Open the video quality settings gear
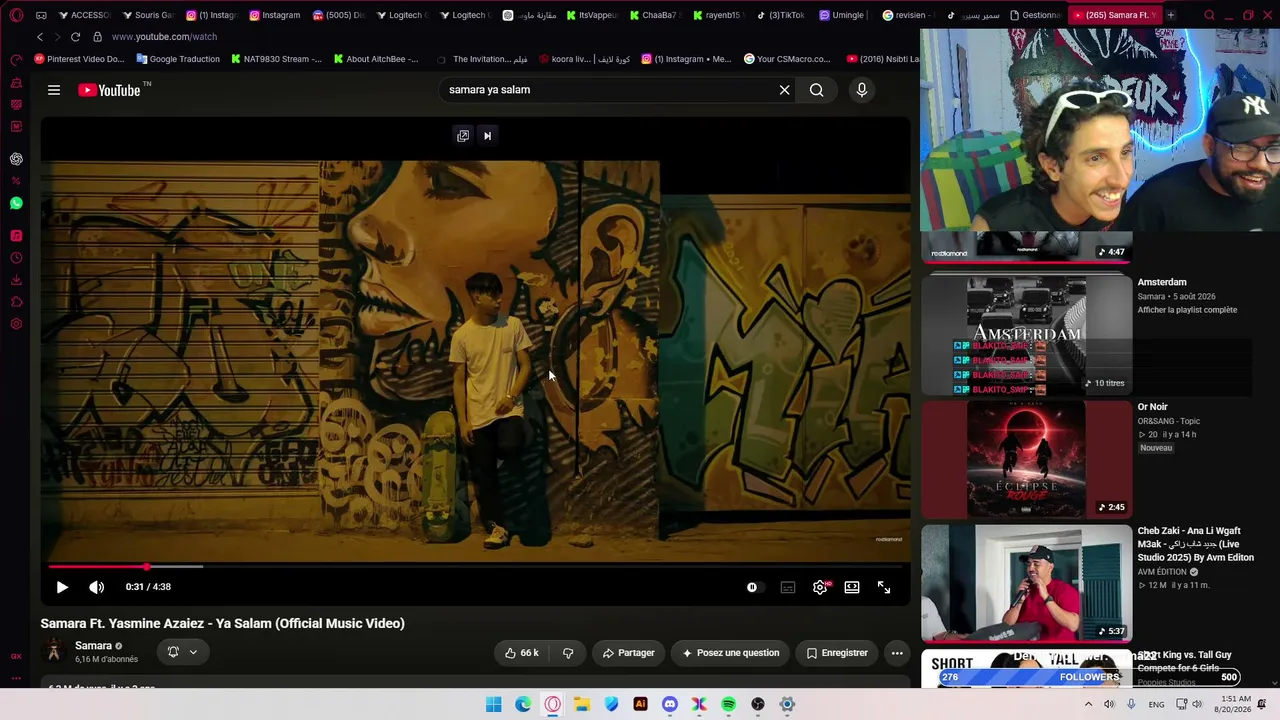The height and width of the screenshot is (720, 1280). (x=820, y=587)
